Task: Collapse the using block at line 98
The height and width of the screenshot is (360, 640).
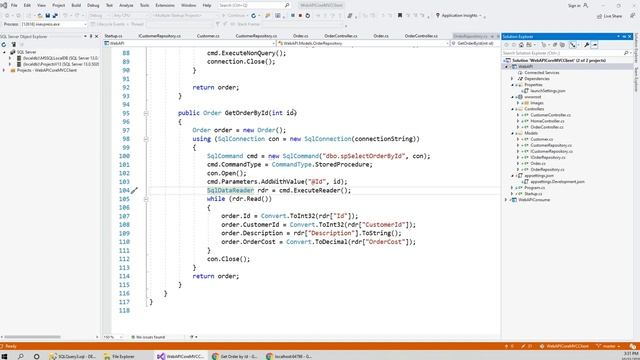Action: point(146,139)
